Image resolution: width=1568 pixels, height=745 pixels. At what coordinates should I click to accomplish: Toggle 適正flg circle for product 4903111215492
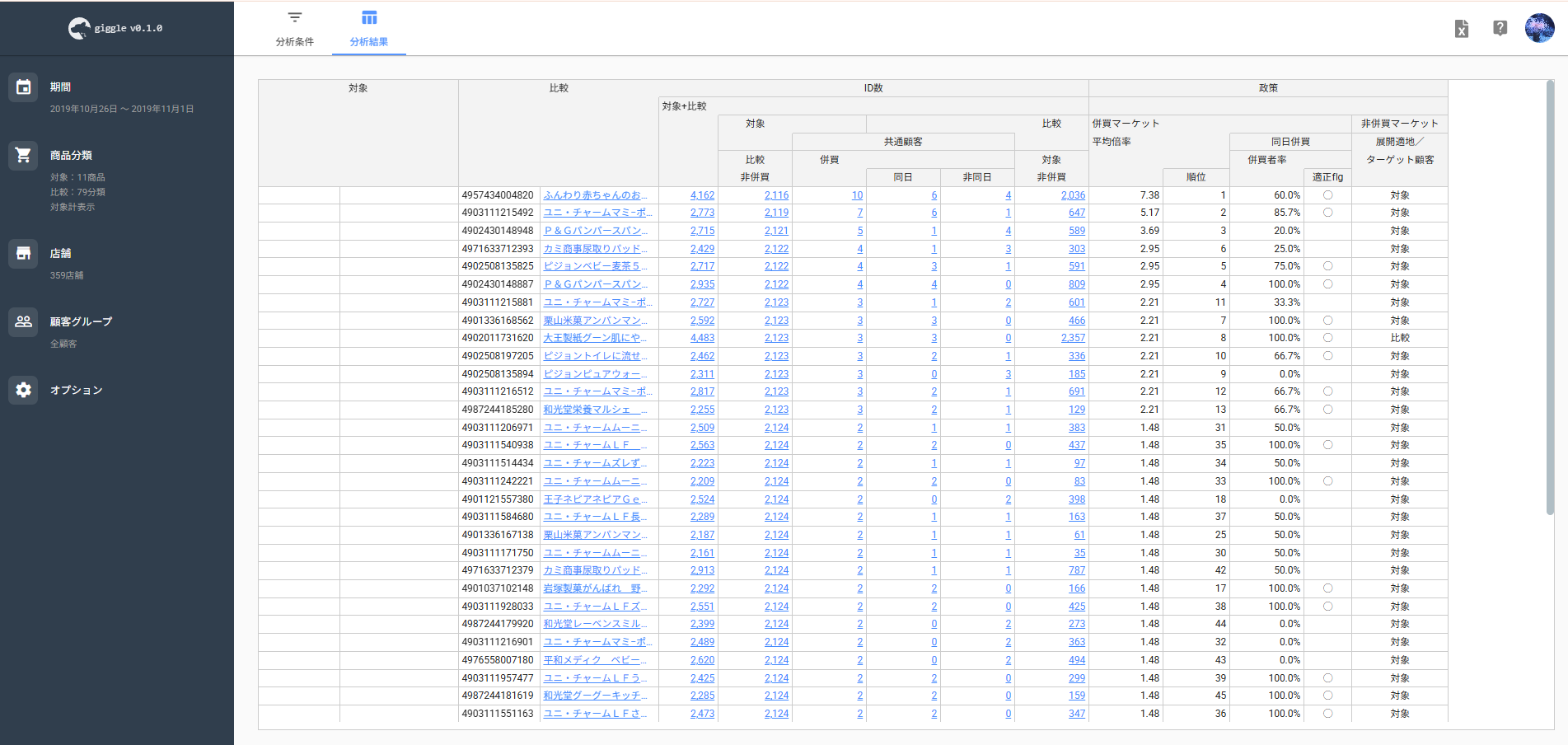1327,213
